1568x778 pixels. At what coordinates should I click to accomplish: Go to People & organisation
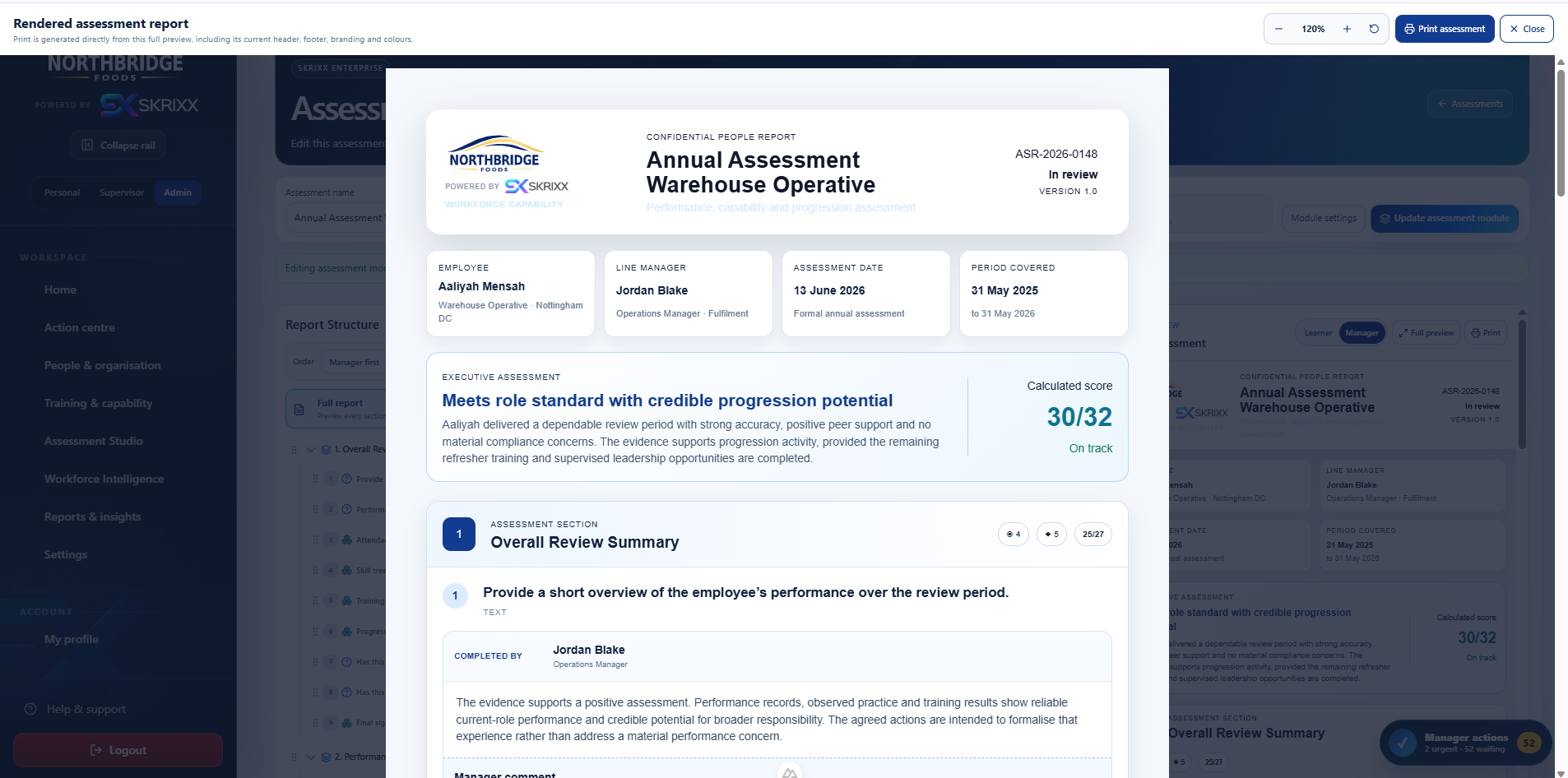103,365
